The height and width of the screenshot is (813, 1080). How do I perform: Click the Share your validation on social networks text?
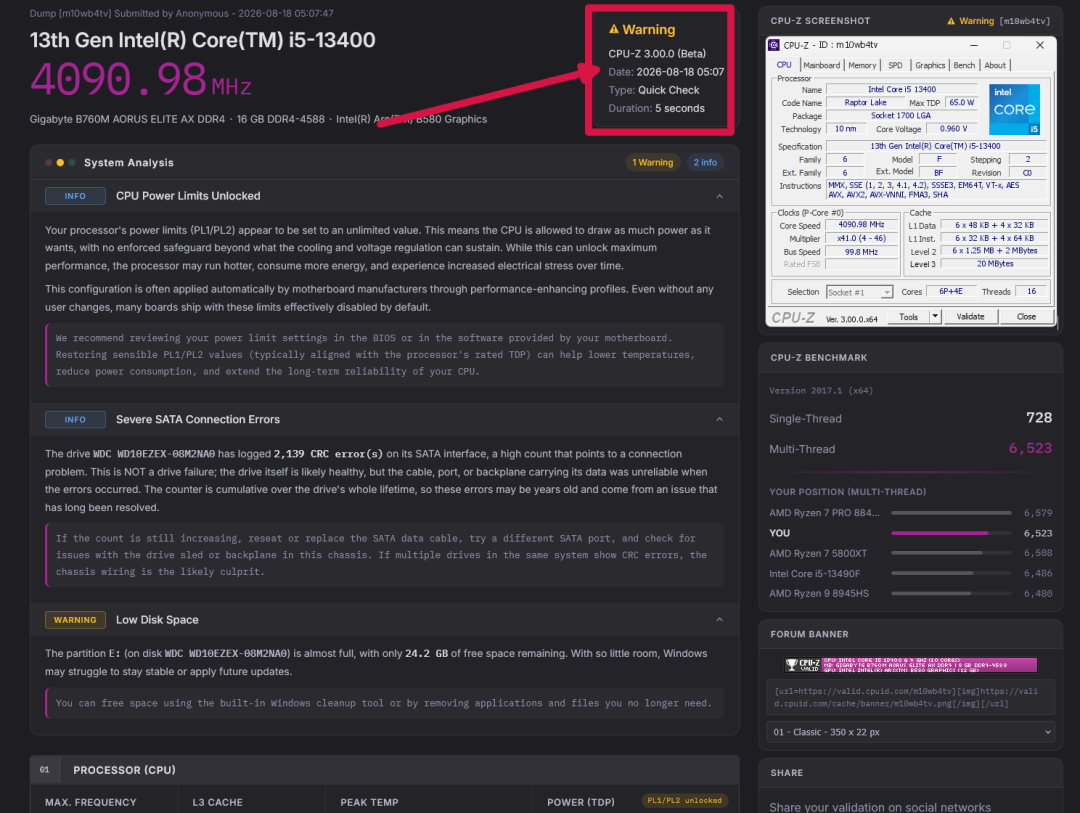coord(880,807)
